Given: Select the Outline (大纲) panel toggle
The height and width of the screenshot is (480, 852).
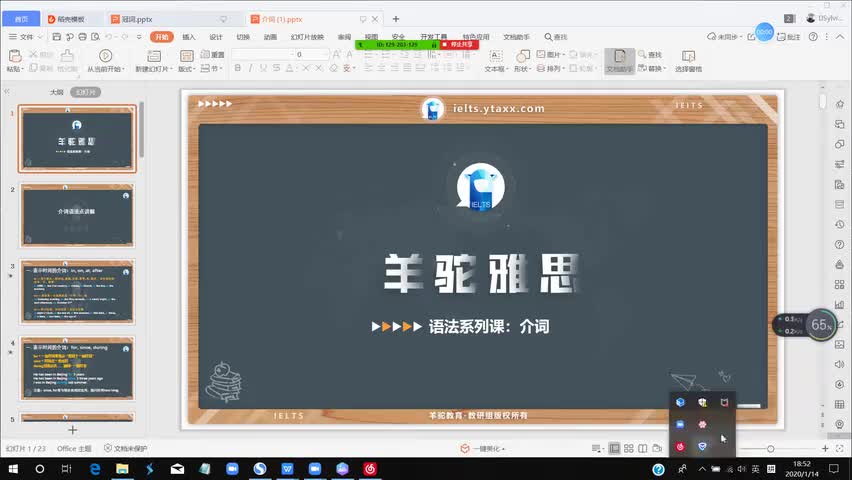Looking at the screenshot, I should coord(57,92).
